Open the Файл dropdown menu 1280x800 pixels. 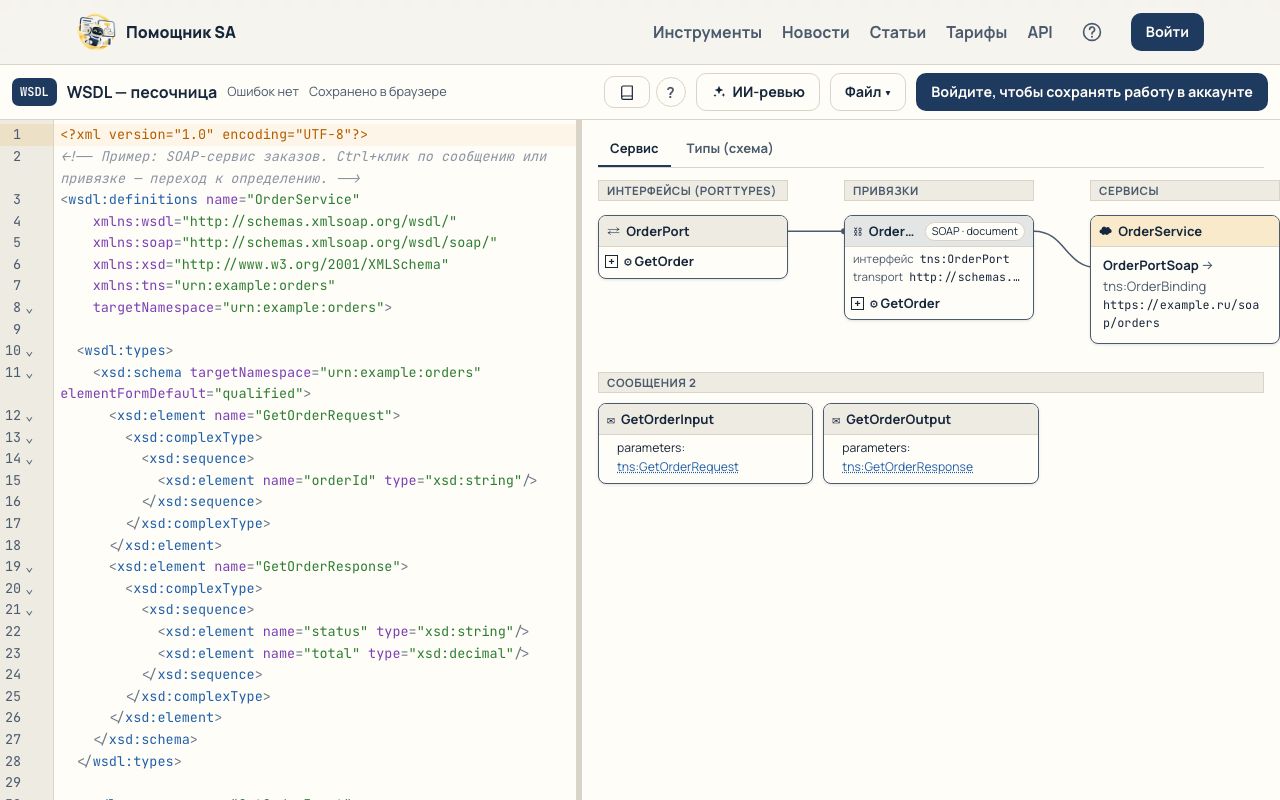[x=868, y=92]
